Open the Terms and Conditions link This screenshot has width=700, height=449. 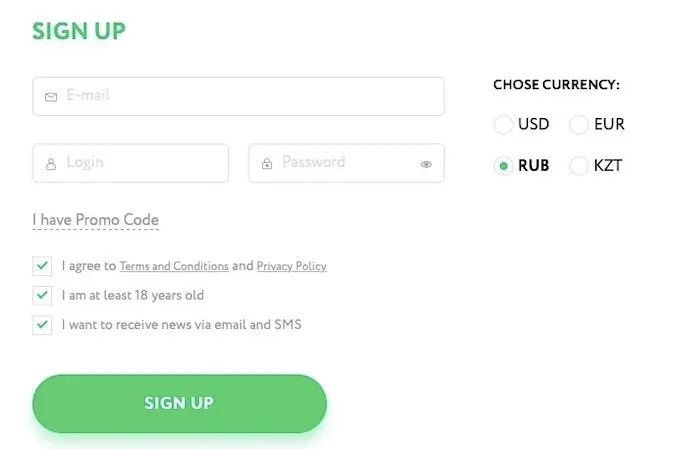point(174,267)
